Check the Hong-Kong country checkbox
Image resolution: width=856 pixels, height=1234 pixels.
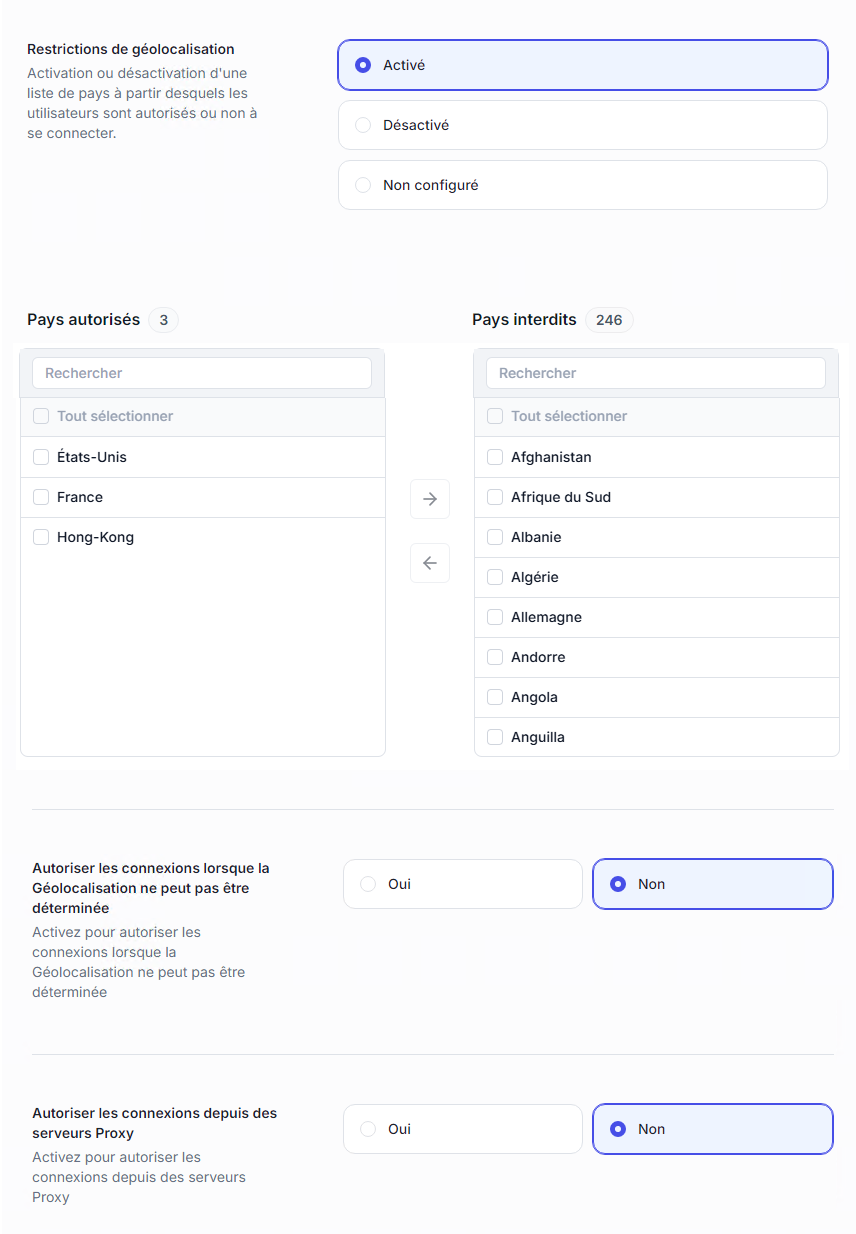point(41,537)
